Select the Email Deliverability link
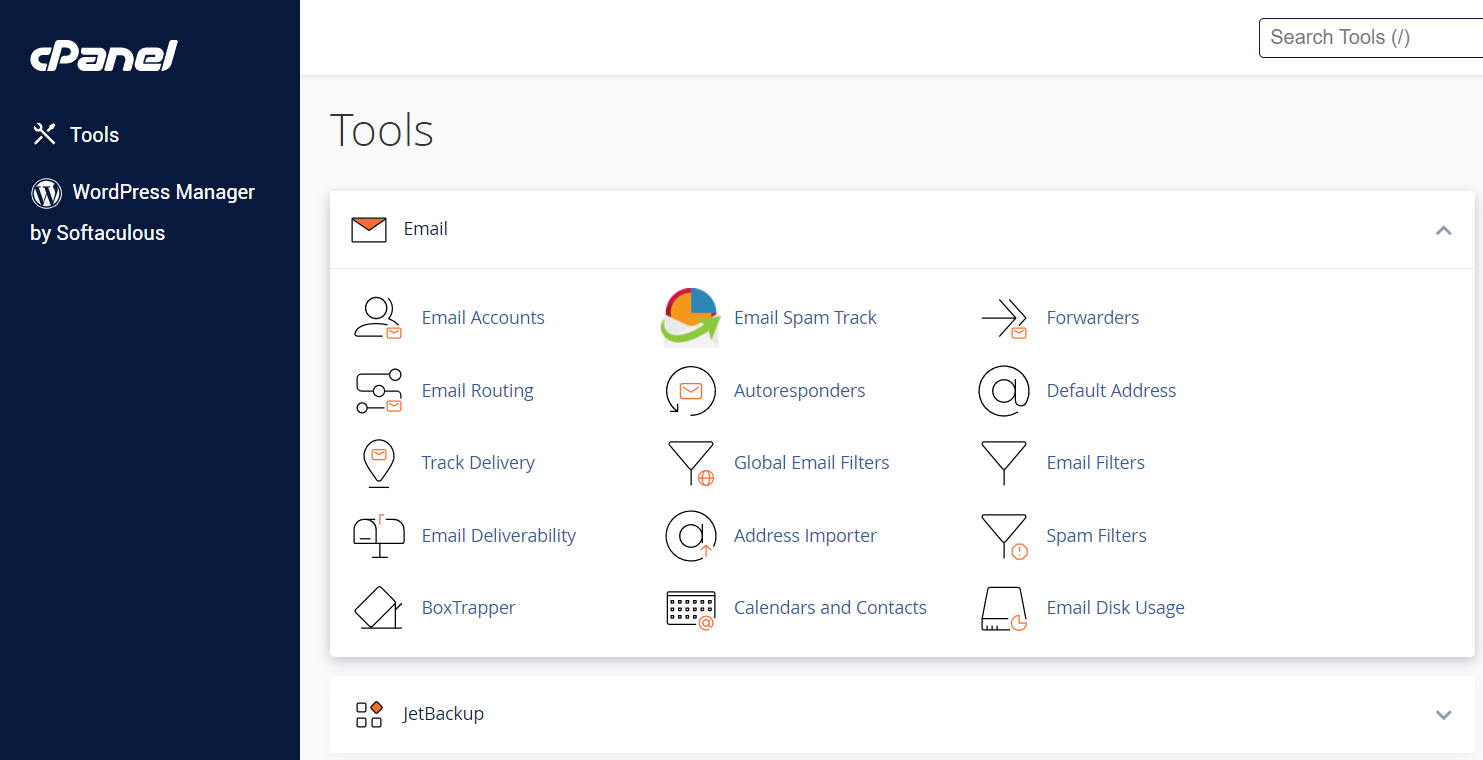Viewport: 1483px width, 760px height. pos(499,536)
